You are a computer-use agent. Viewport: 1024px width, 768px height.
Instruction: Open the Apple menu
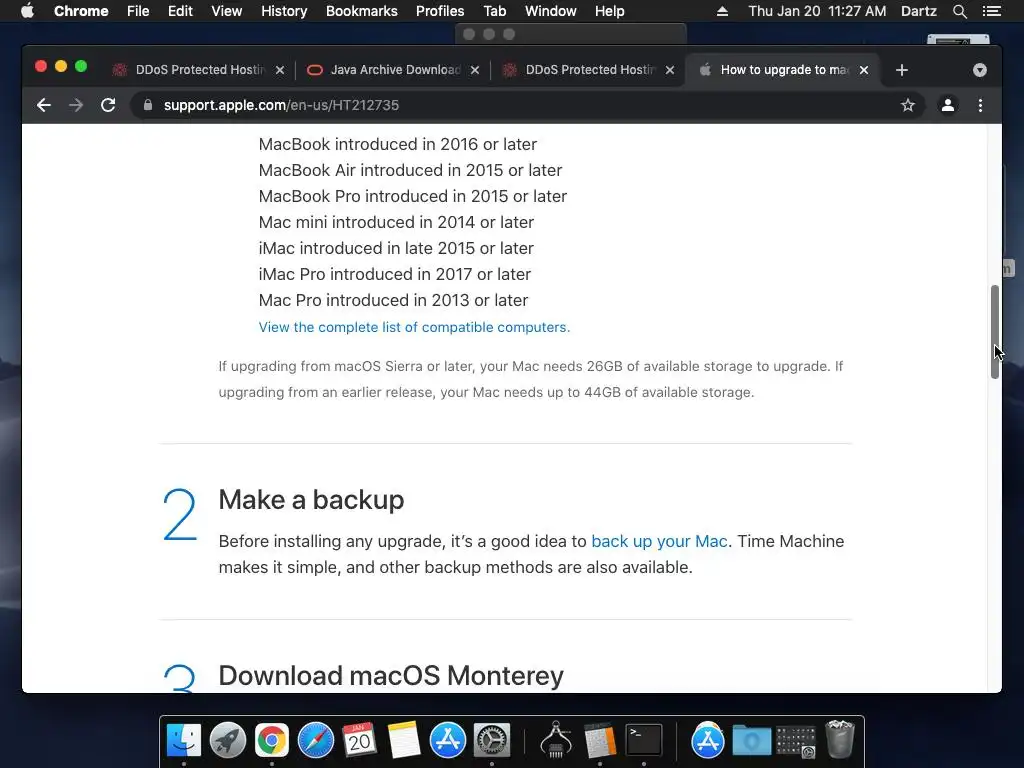[27, 11]
